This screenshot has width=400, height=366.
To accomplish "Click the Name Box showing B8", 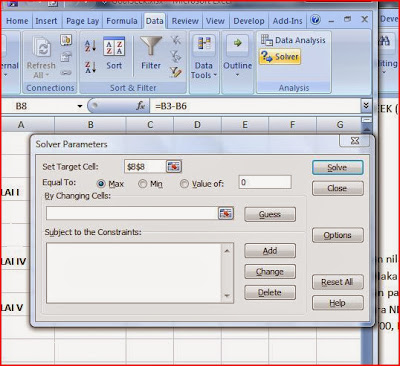I will [38, 106].
